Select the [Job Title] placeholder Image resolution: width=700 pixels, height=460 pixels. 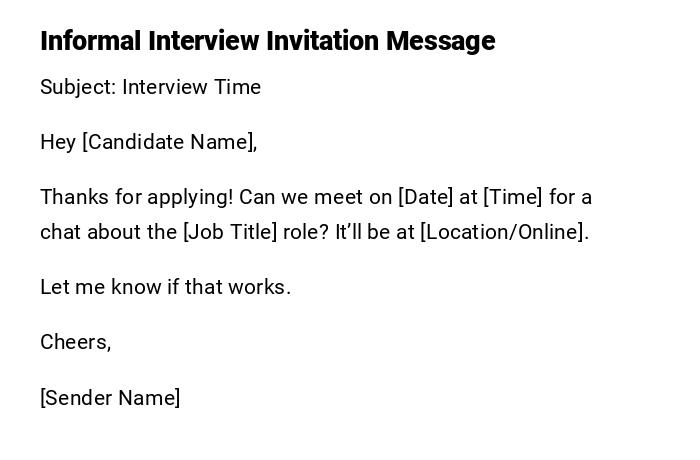(230, 232)
